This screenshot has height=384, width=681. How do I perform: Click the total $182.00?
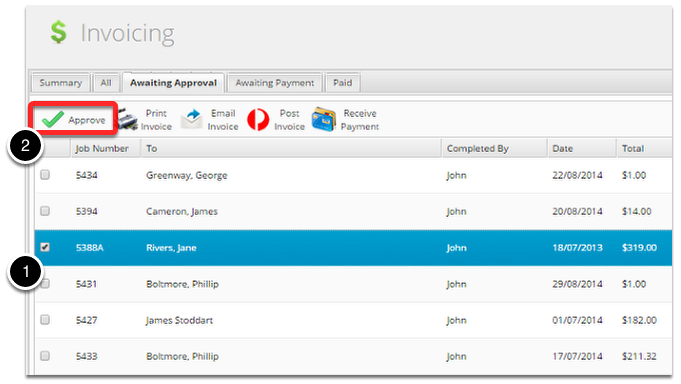(x=639, y=320)
